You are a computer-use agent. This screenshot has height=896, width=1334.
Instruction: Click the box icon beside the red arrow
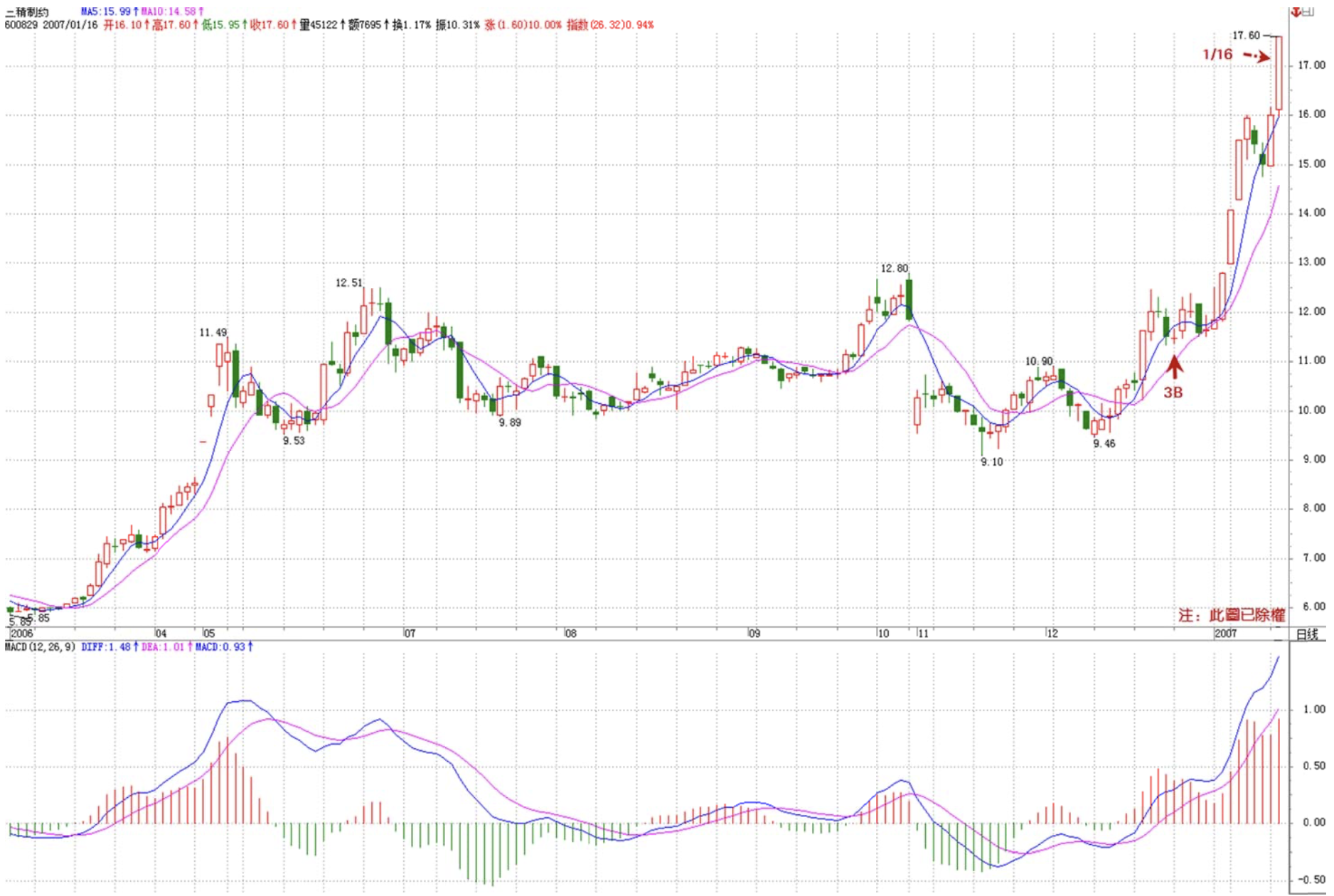(x=1308, y=11)
